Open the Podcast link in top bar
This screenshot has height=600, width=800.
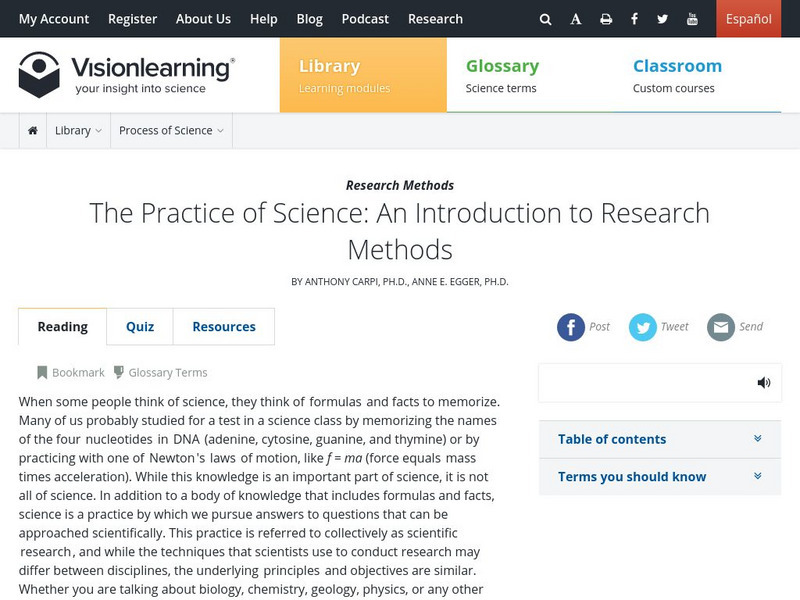pos(365,19)
